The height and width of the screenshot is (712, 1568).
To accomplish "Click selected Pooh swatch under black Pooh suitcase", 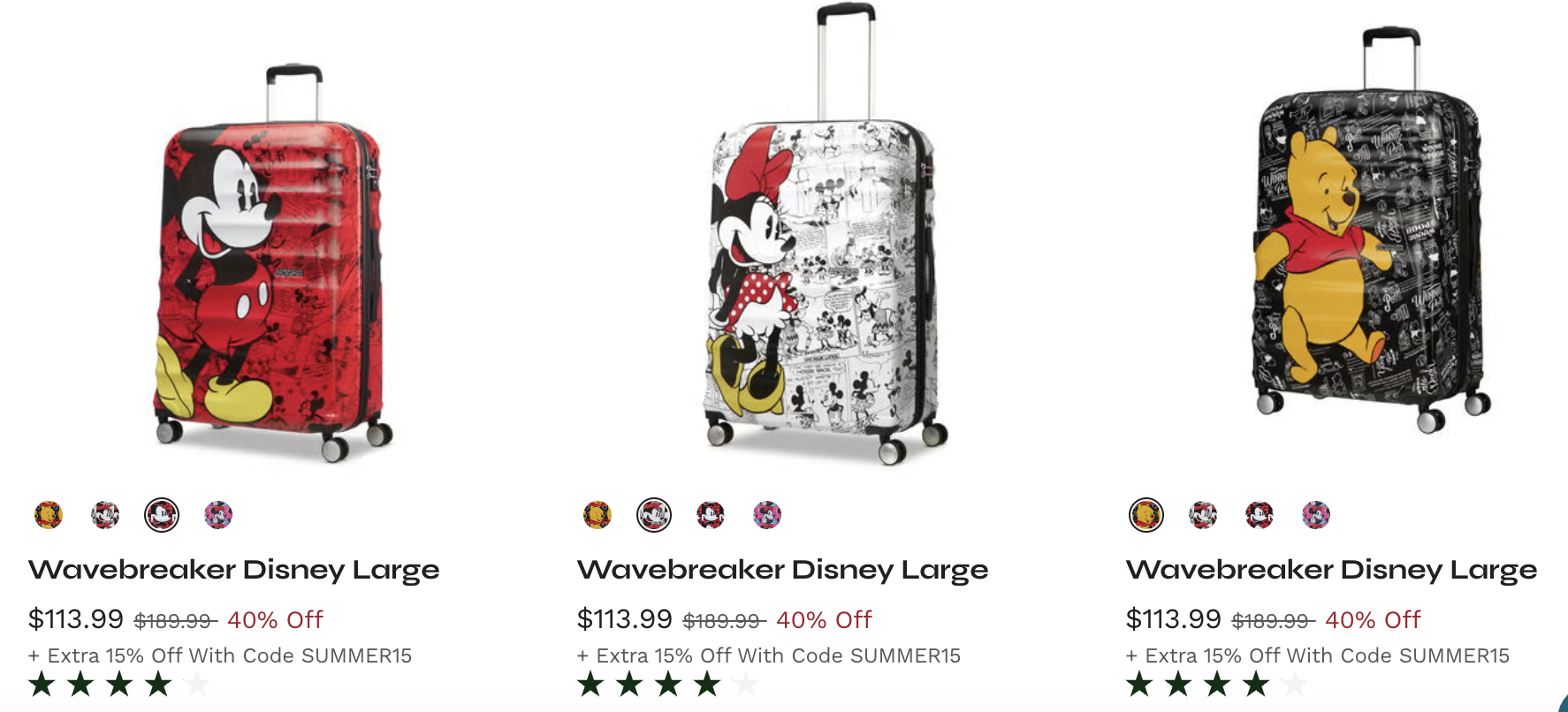I will [x=1146, y=514].
